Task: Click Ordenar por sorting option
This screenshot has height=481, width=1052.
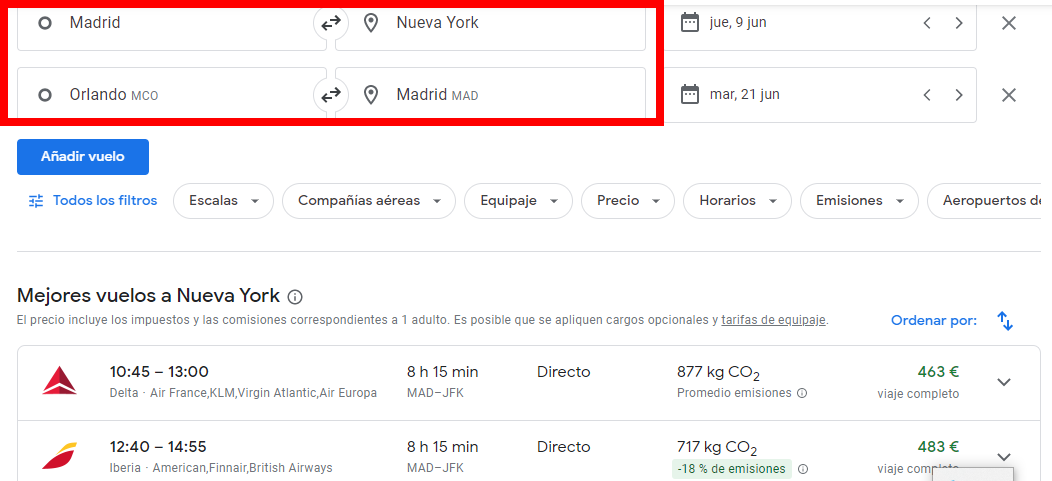Action: (934, 321)
